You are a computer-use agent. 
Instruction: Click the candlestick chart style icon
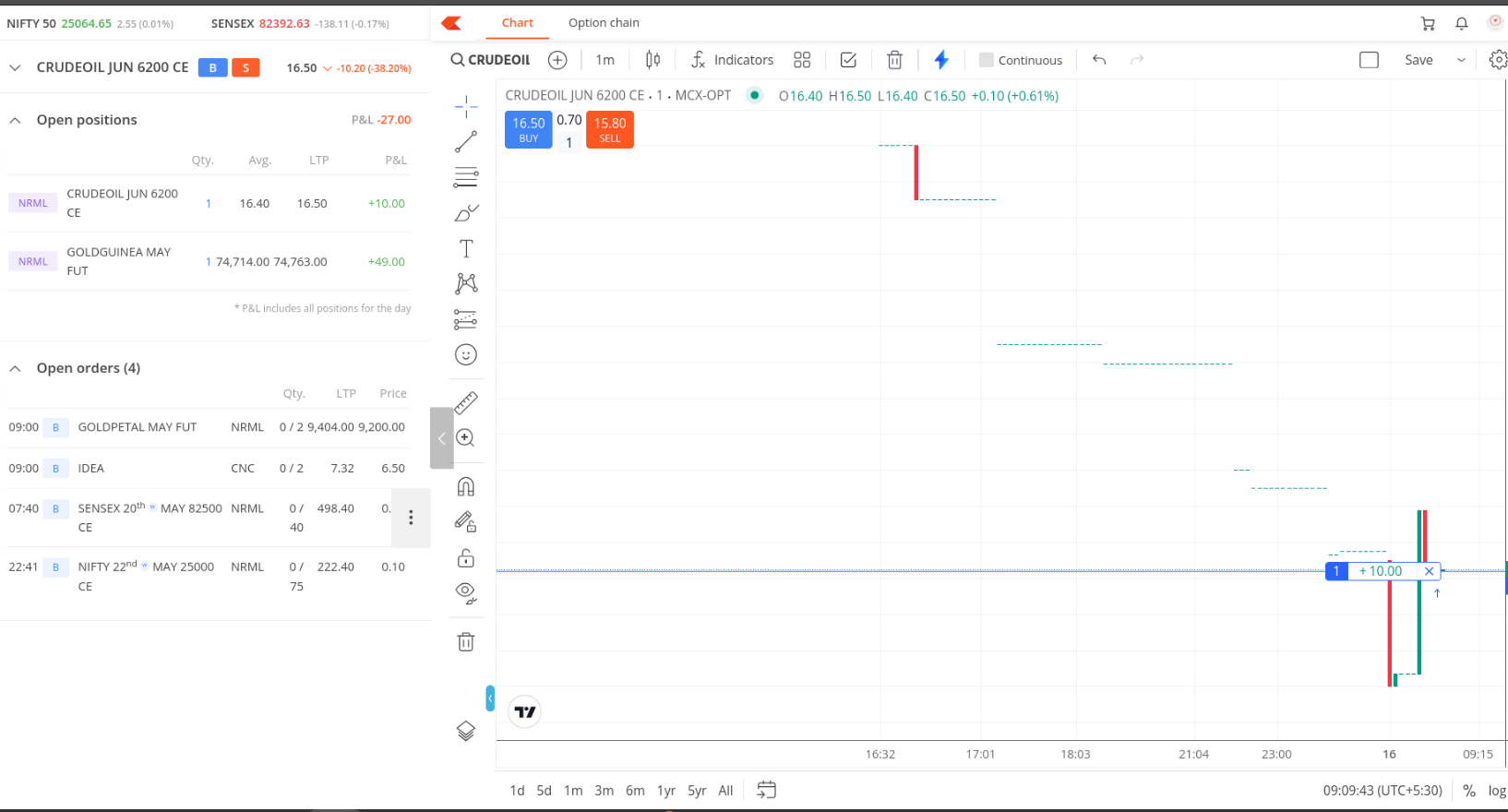coord(652,60)
